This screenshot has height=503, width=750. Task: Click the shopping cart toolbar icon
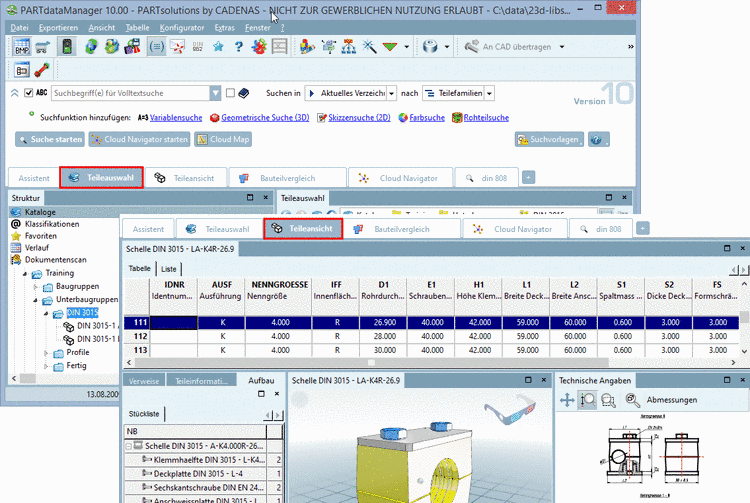point(43,47)
